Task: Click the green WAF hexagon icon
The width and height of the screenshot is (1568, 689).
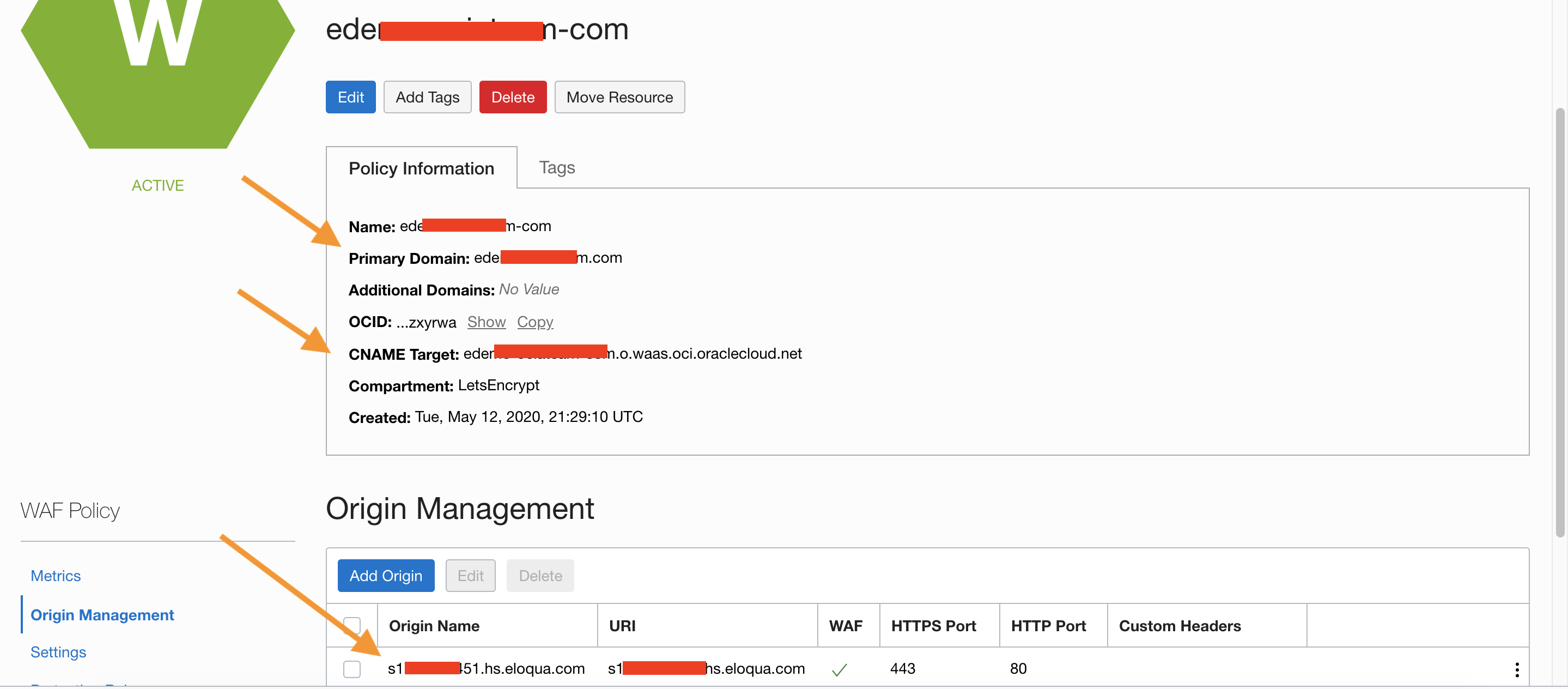Action: [x=157, y=67]
